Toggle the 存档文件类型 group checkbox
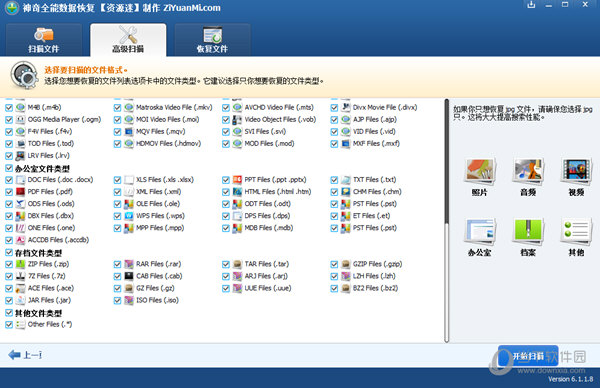The width and height of the screenshot is (600, 388). click(9, 252)
